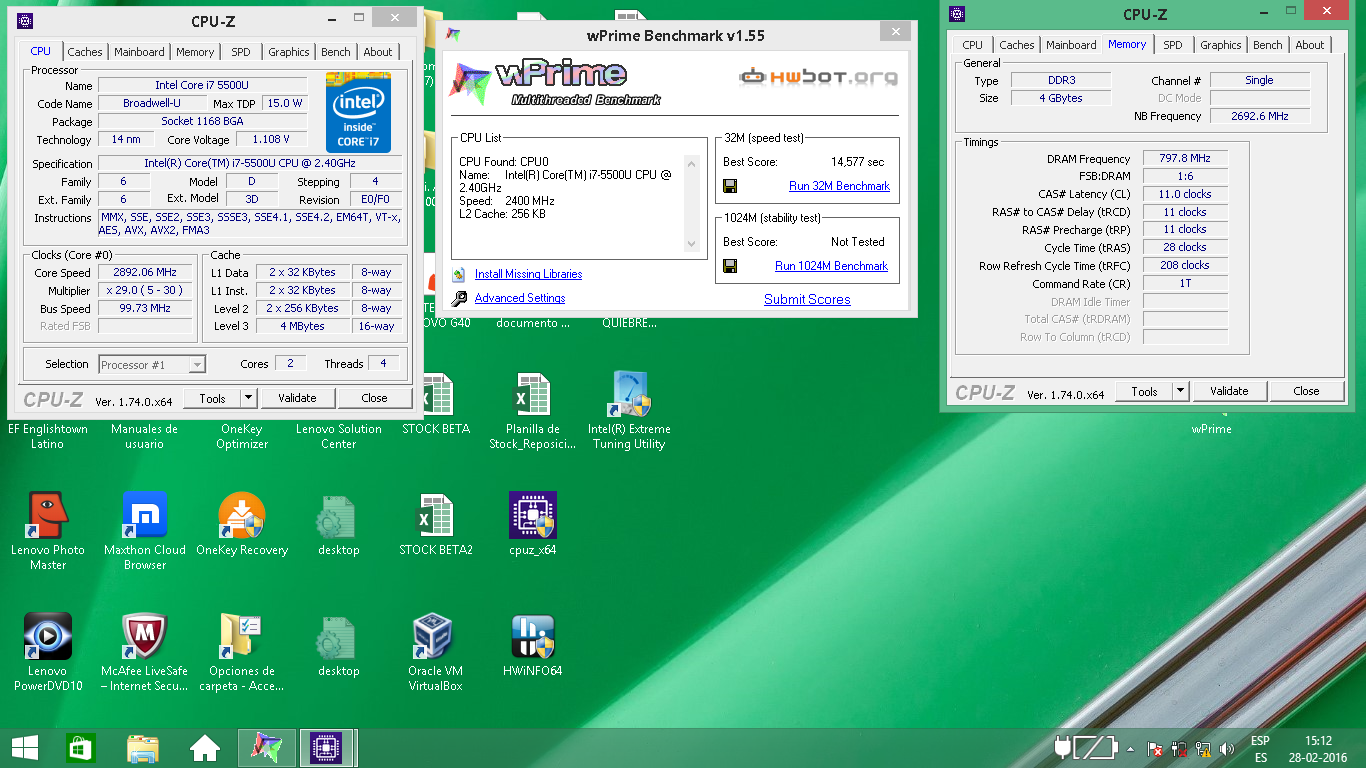Click CPU List scrollbar up arrow
The image size is (1366, 768).
pyautogui.click(x=690, y=162)
